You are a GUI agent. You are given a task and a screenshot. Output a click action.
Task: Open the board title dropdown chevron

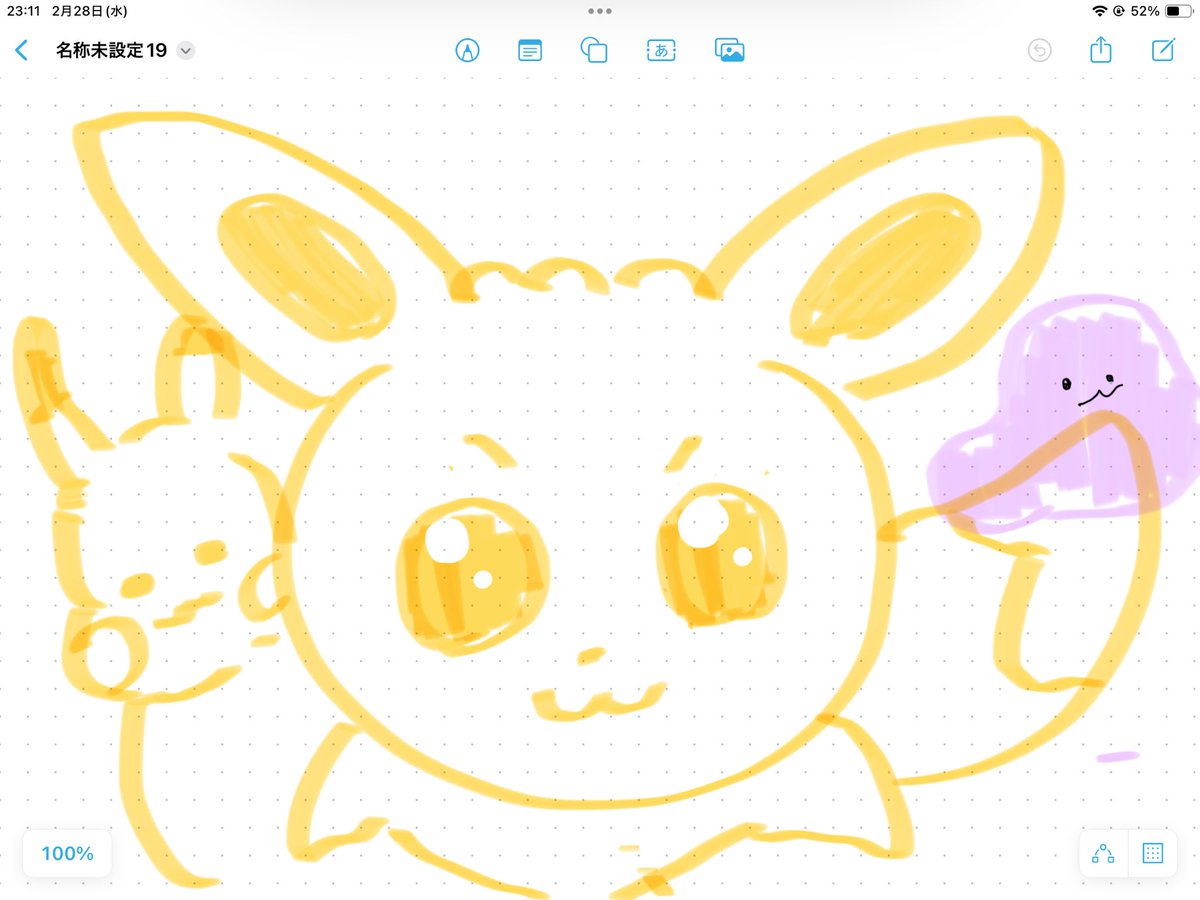point(185,51)
